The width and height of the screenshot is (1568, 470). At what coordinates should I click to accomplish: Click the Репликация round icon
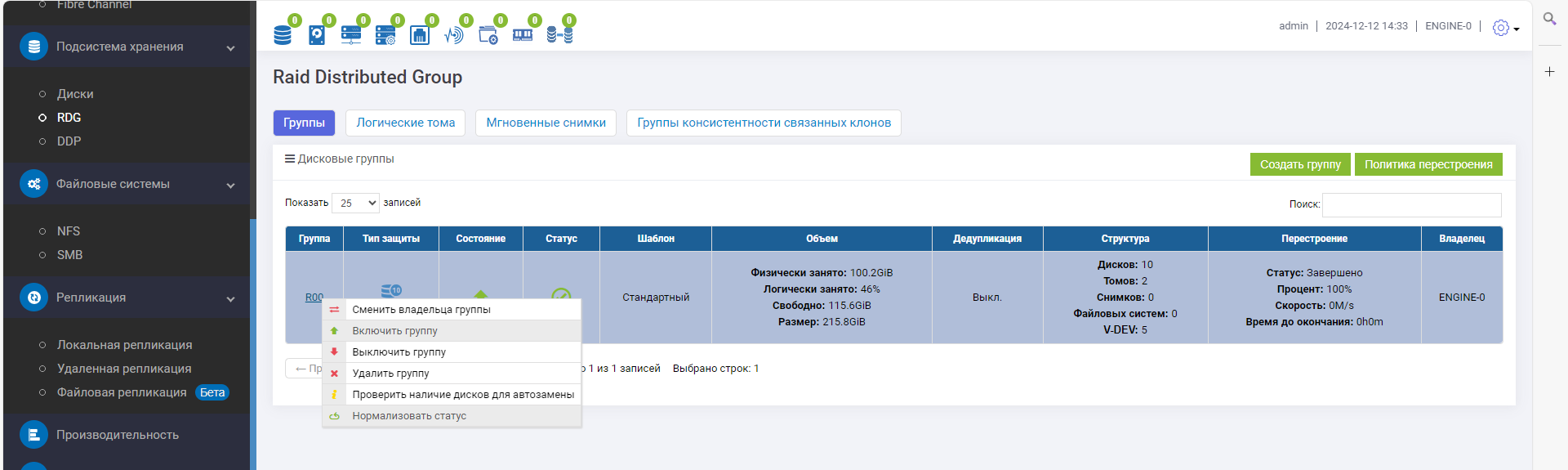33,298
